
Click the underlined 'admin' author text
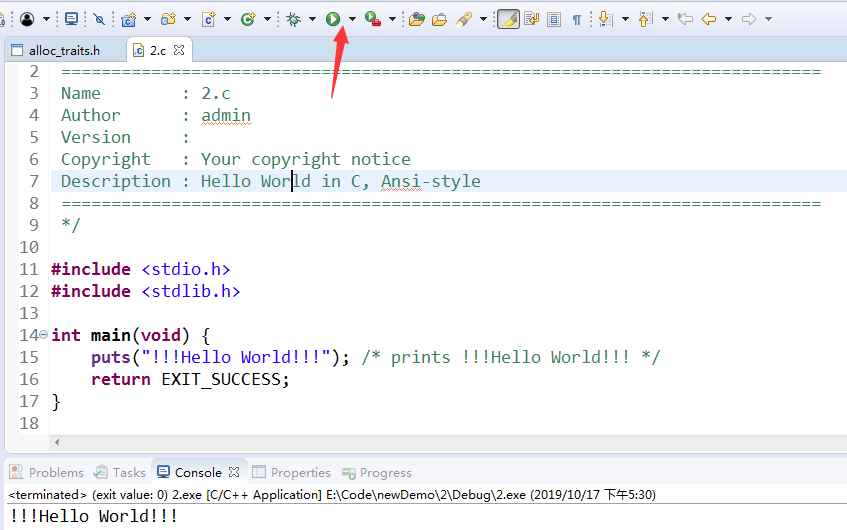click(226, 115)
